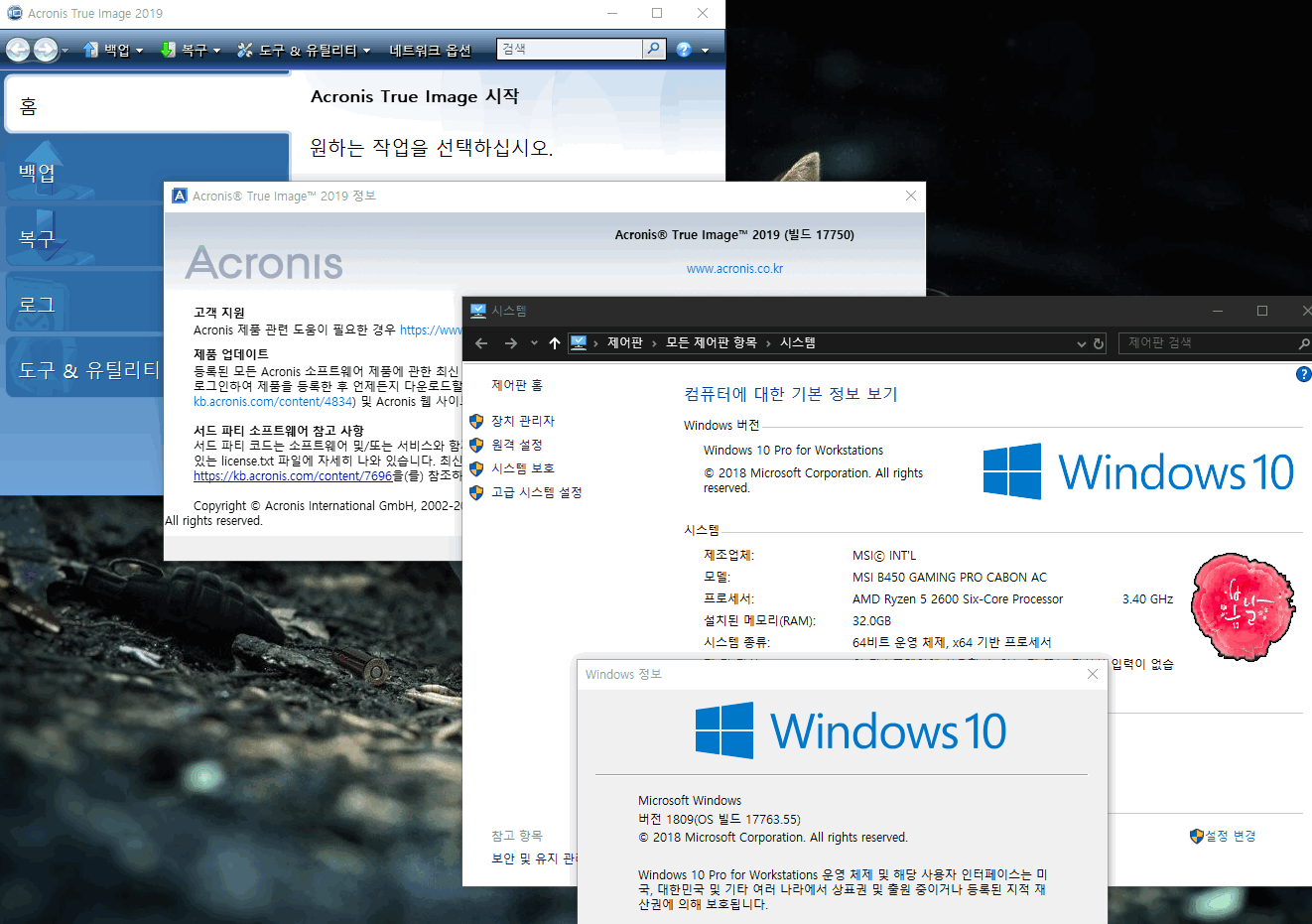Viewport: 1312px width, 924px height.
Task: Click 보안 및 유지 관리 link
Action: point(534,858)
